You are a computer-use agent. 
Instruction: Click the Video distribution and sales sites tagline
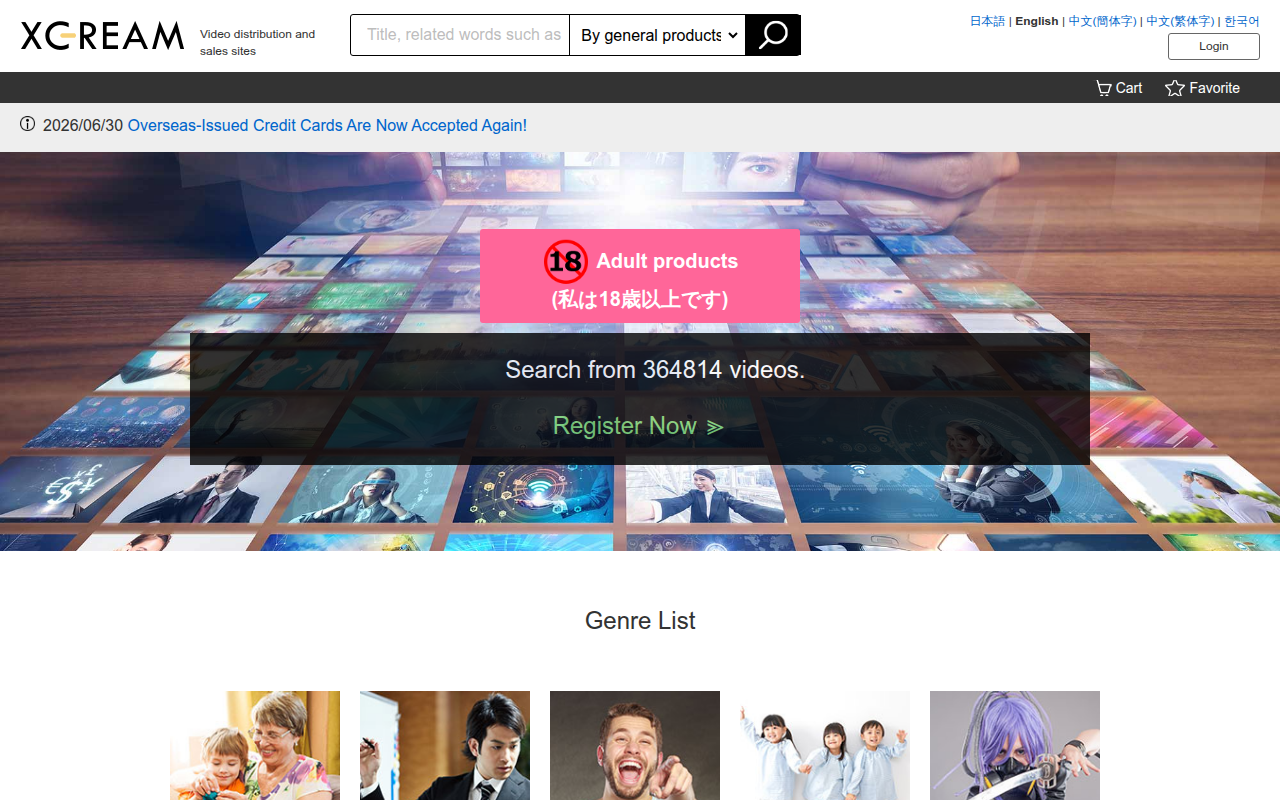tap(257, 42)
